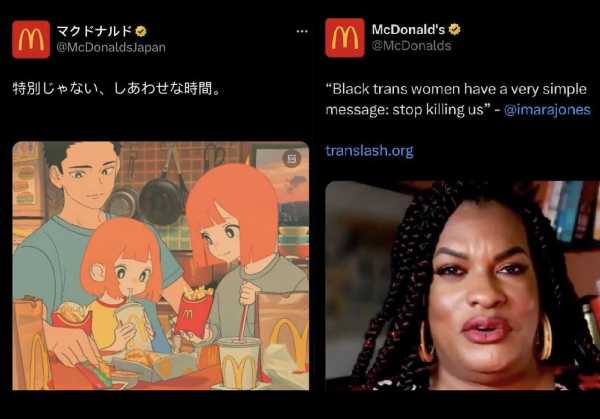Open the anime family illustration image

[161, 266]
